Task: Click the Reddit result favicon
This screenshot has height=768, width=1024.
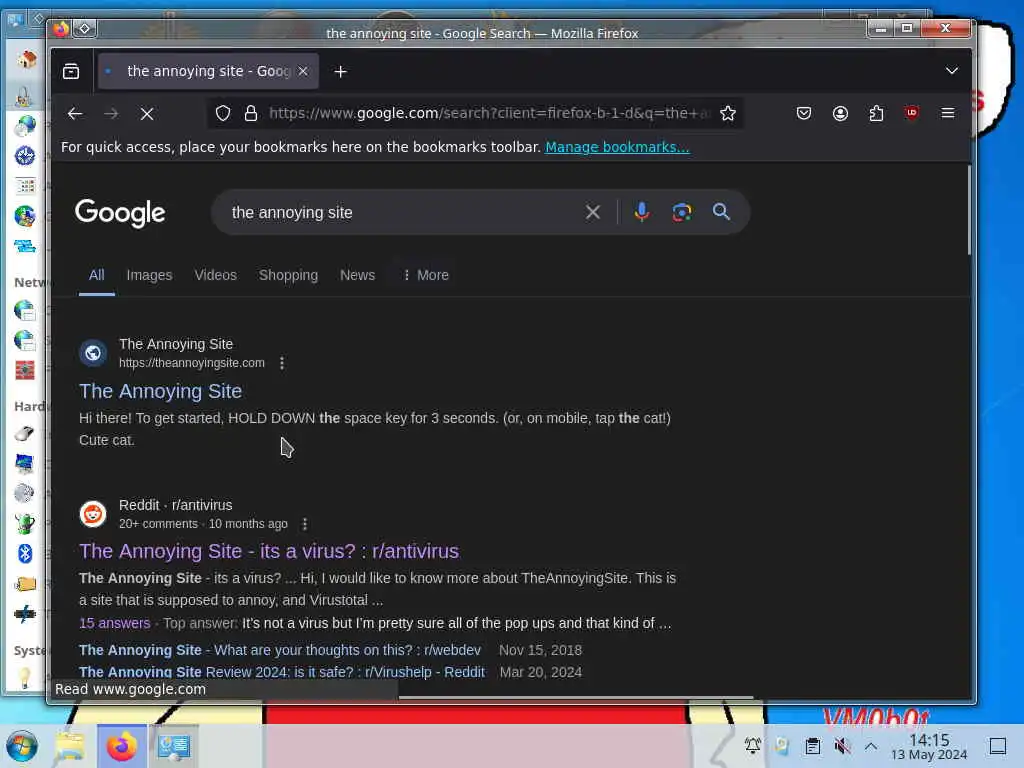Action: [93, 514]
